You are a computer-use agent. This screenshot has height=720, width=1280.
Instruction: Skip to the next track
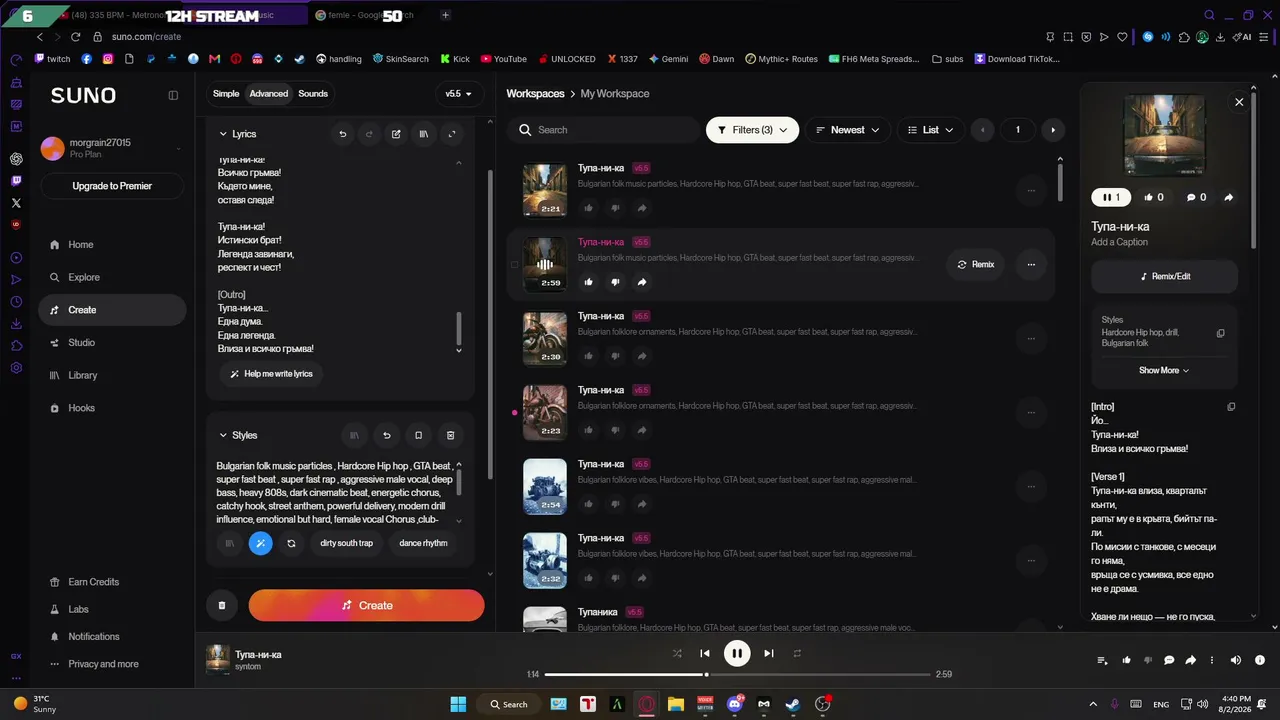[769, 653]
